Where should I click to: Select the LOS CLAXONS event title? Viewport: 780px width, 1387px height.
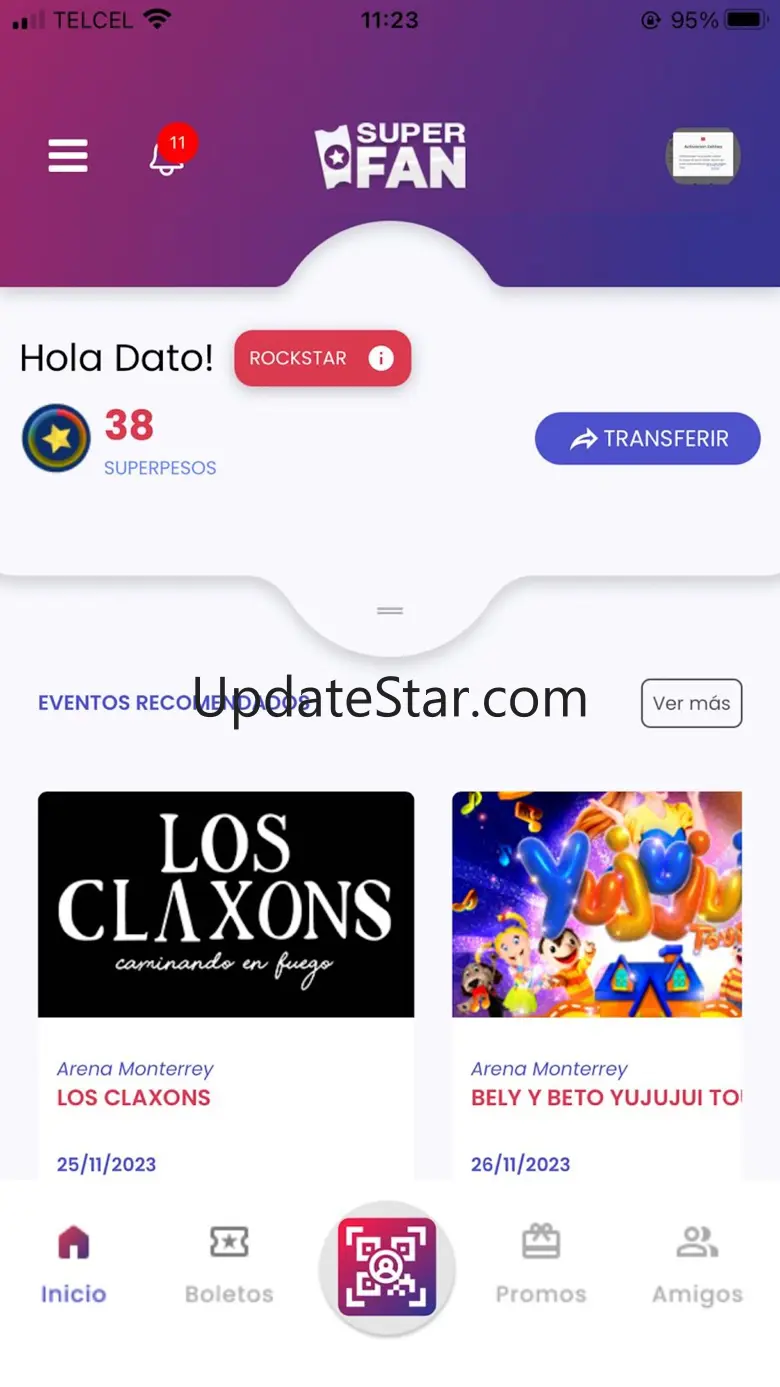(x=134, y=1097)
